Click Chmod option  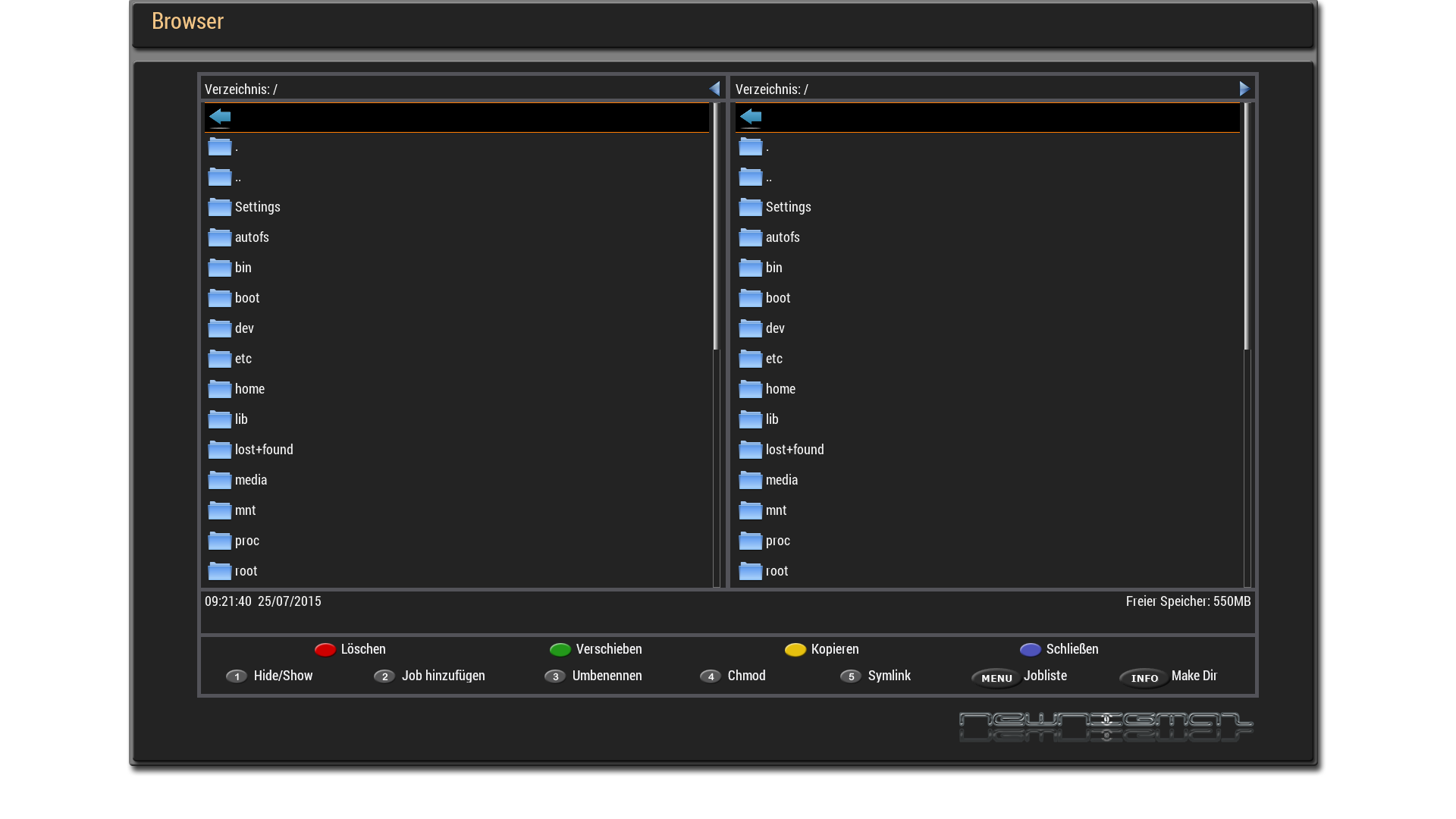746,676
